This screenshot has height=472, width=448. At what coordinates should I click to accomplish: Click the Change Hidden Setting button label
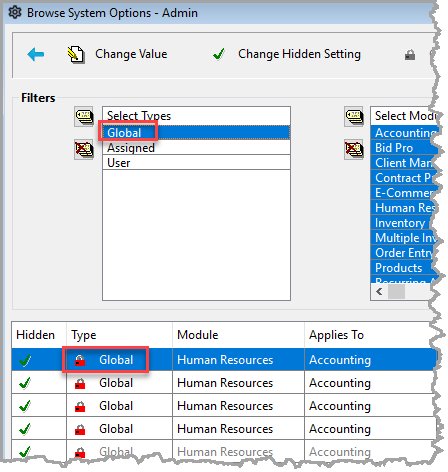pyautogui.click(x=299, y=54)
